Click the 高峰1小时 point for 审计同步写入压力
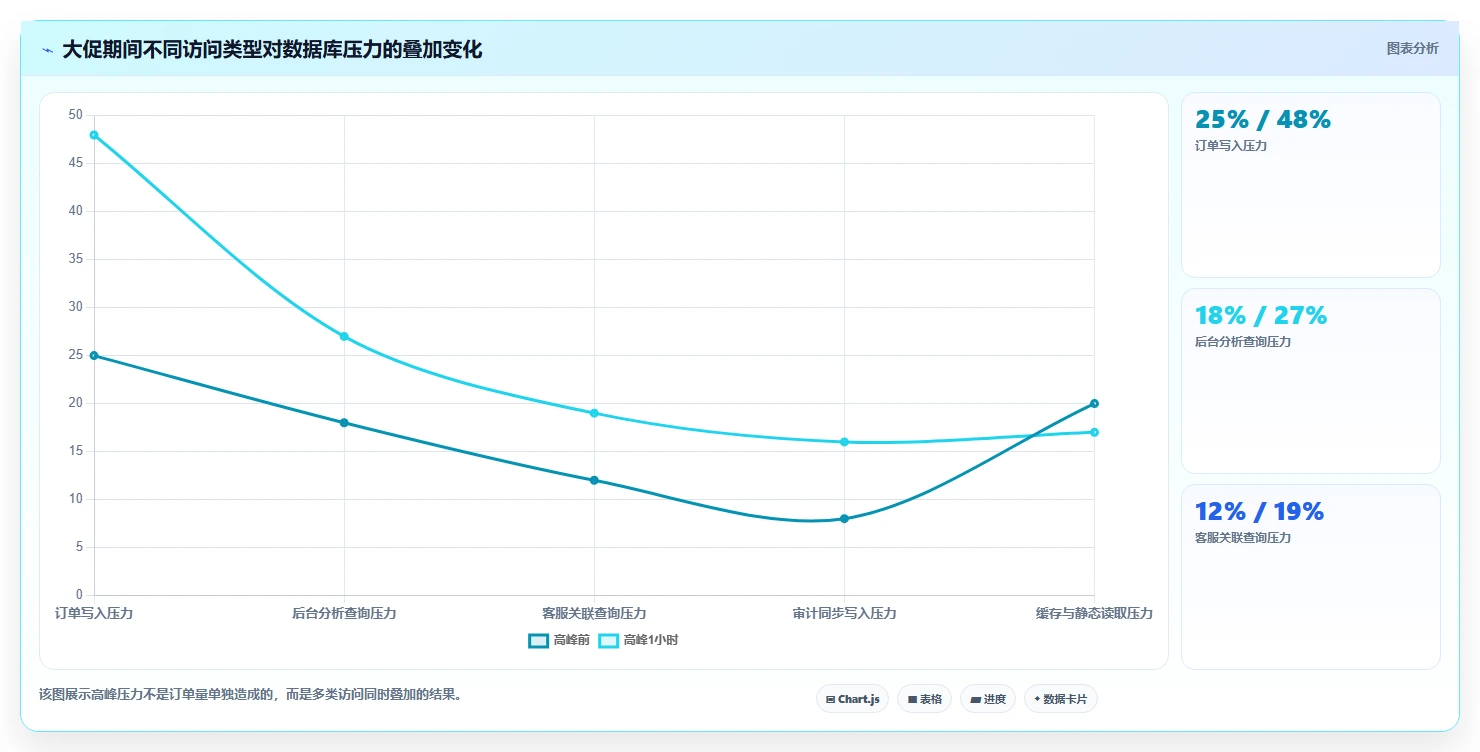 [x=844, y=442]
